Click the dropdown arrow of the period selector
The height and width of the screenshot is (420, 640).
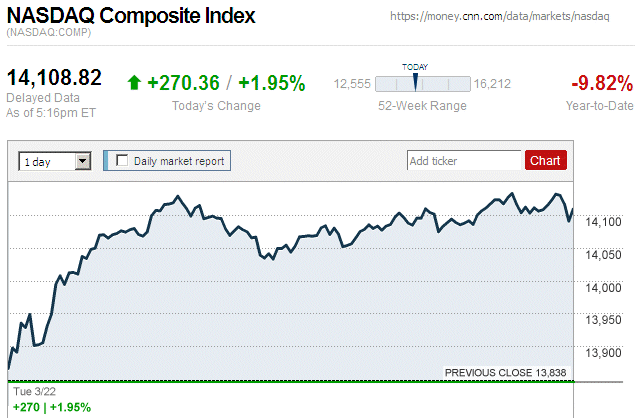(82, 160)
